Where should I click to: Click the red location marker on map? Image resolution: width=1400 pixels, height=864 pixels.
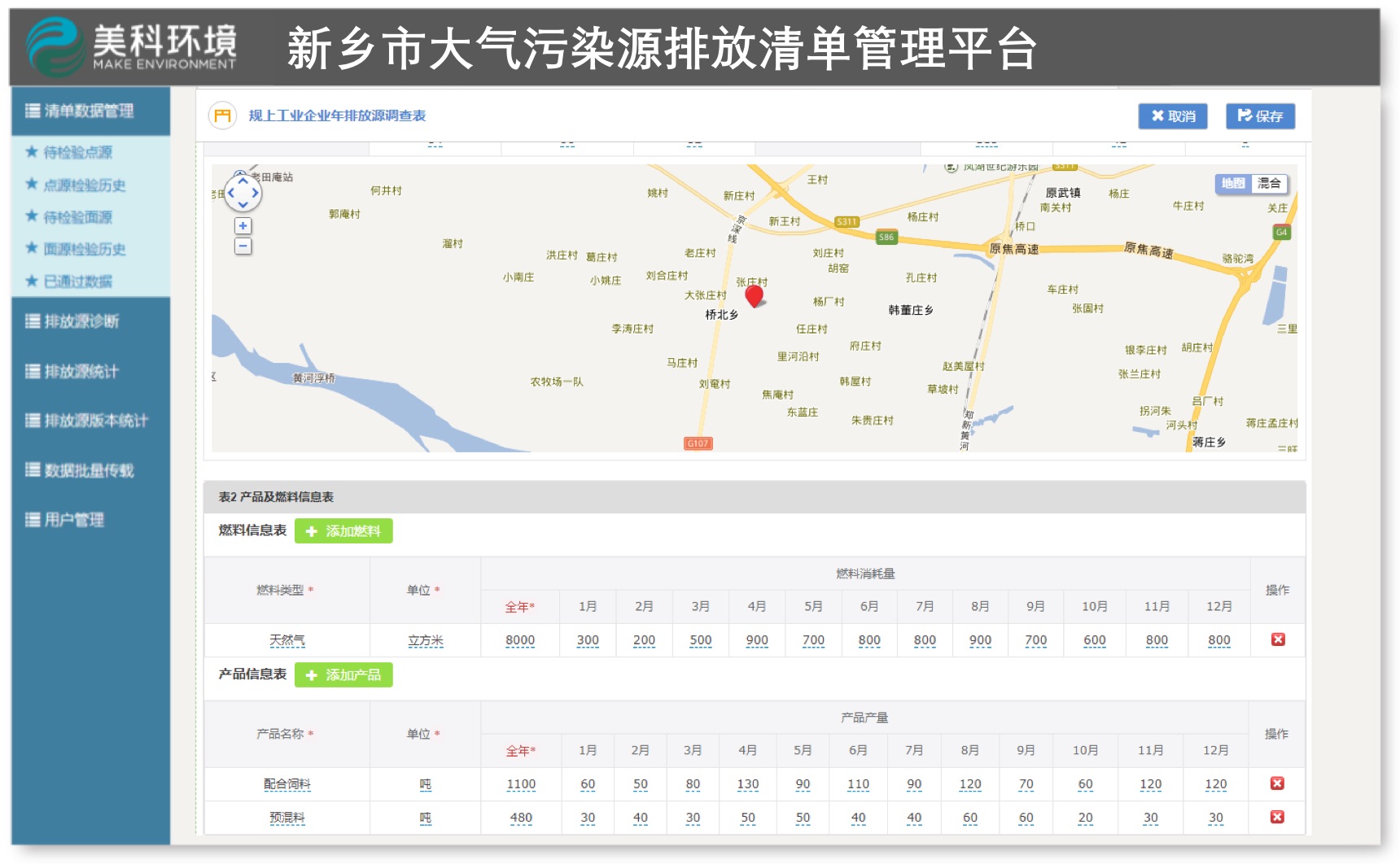tap(754, 295)
